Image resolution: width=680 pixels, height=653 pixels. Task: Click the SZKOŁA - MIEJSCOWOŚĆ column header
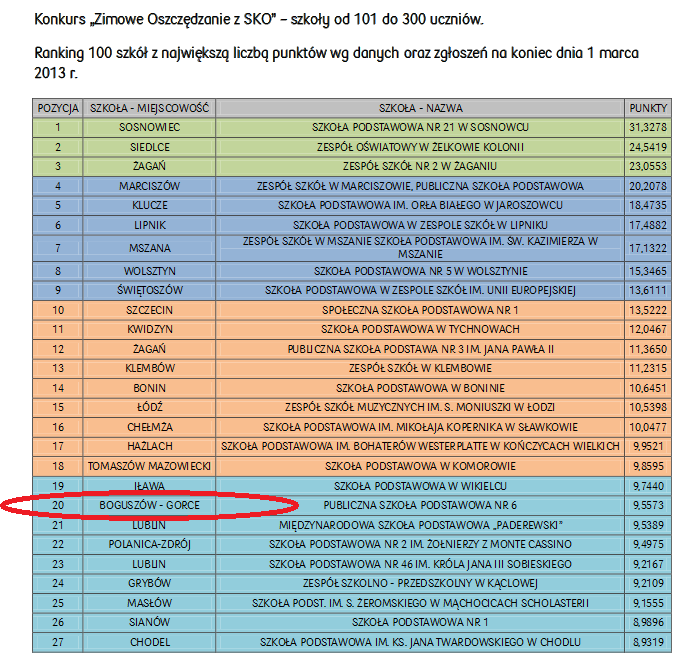coord(149,108)
